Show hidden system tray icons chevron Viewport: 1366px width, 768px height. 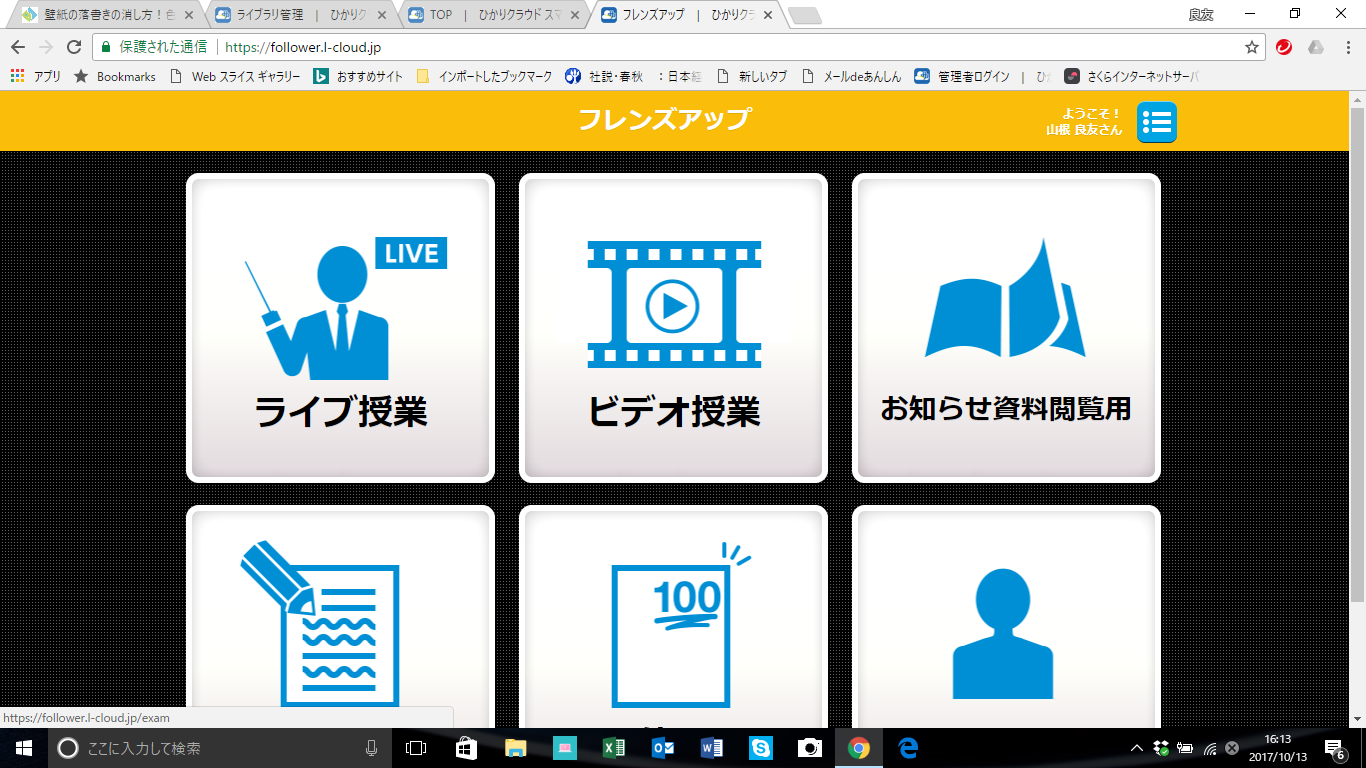(1137, 748)
